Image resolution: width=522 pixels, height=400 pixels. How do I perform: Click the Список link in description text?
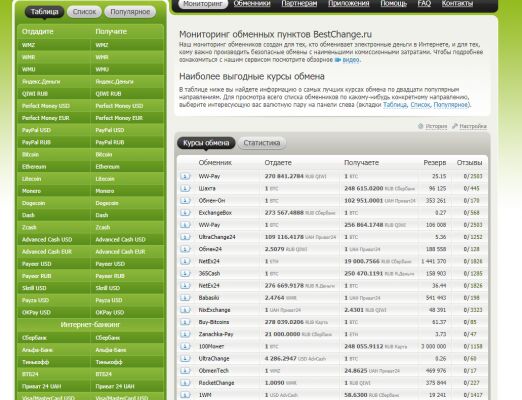click(420, 105)
